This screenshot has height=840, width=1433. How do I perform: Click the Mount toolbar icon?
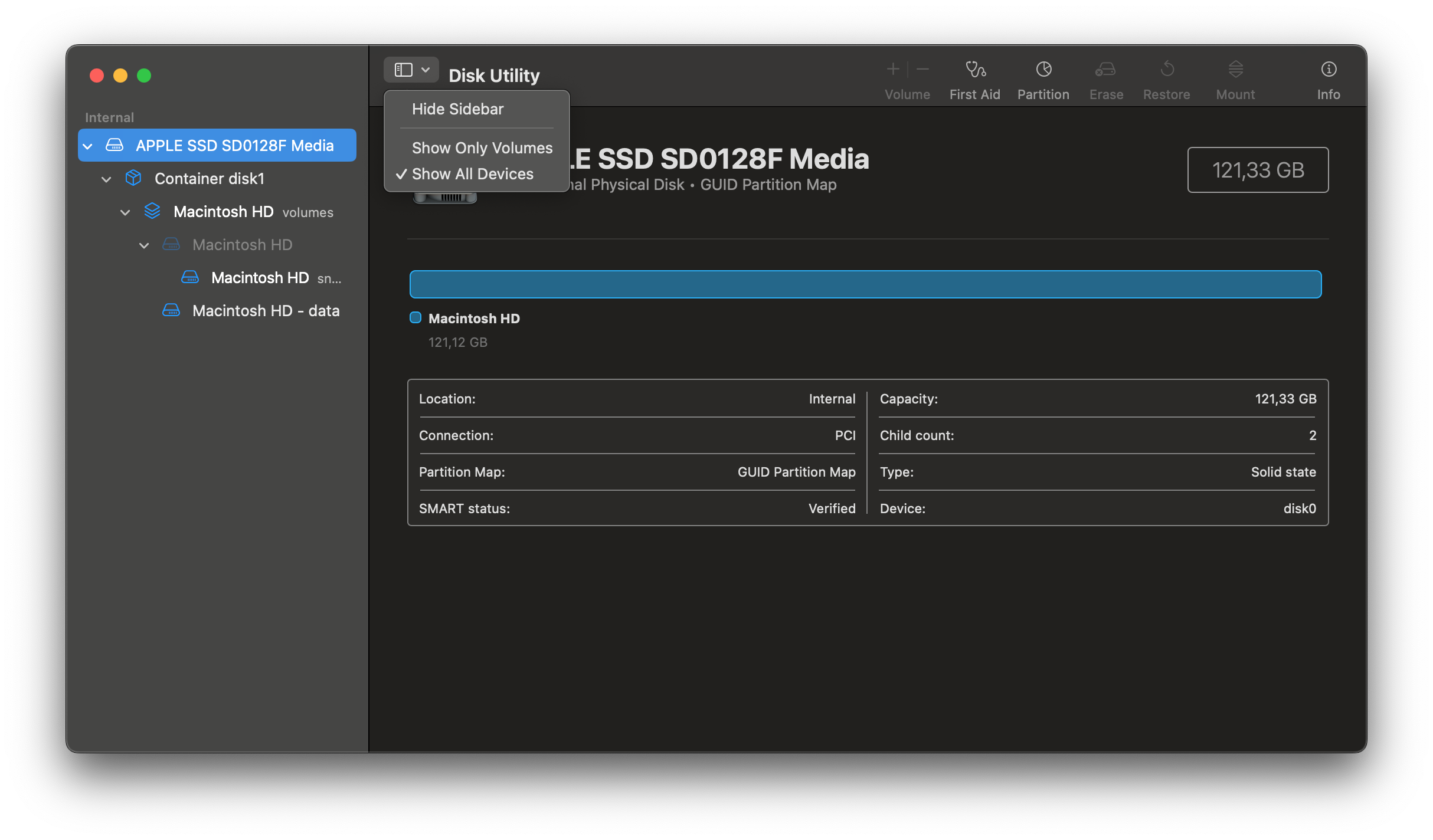point(1235,70)
